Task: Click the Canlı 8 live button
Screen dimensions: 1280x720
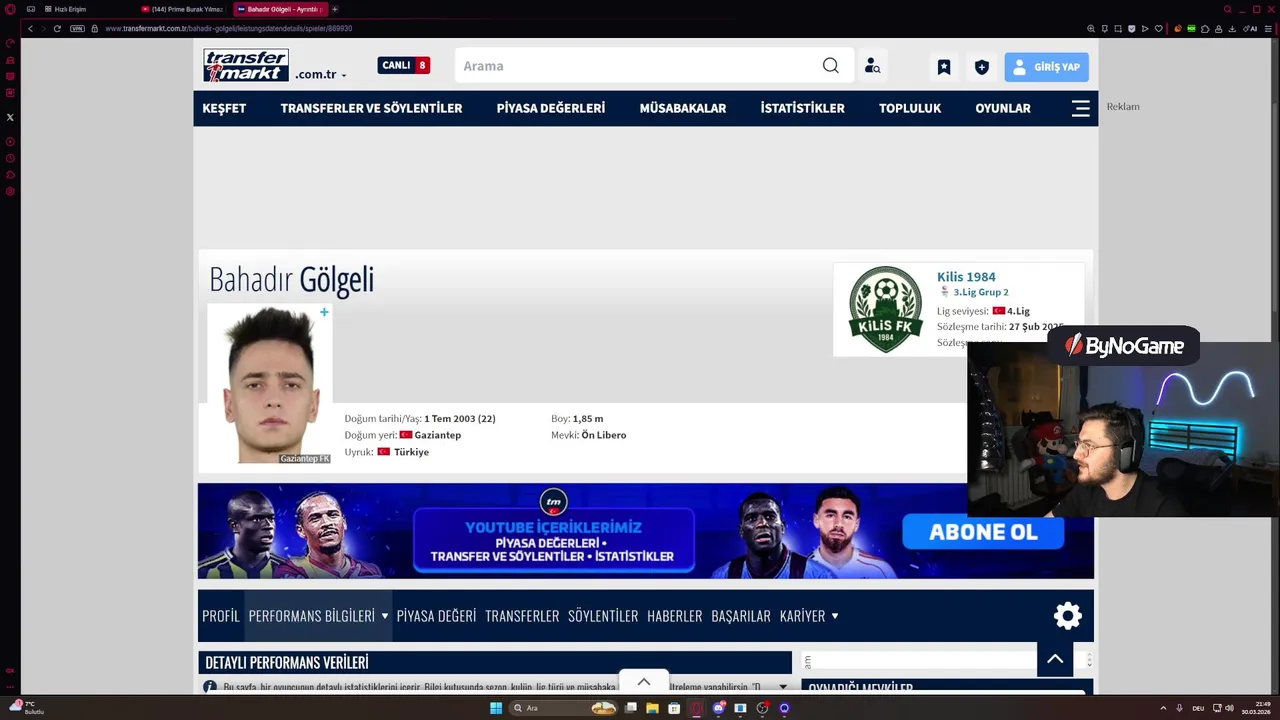Action: point(404,65)
